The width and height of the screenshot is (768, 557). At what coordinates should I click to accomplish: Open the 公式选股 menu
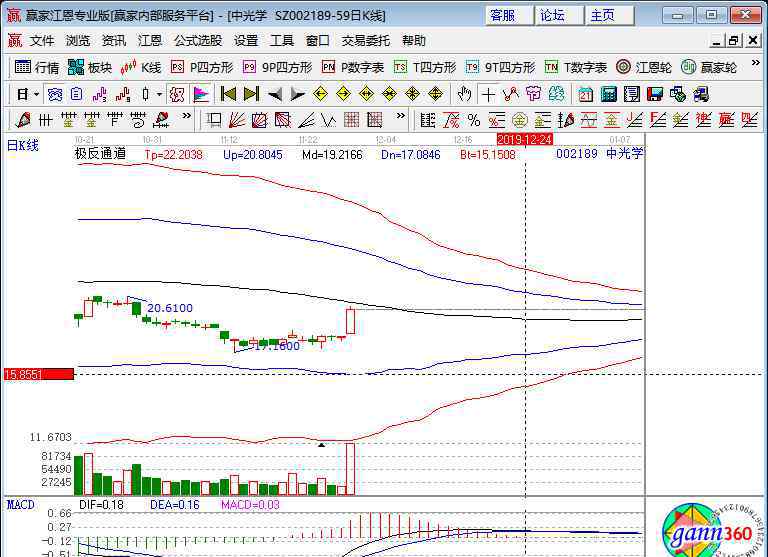coord(198,41)
